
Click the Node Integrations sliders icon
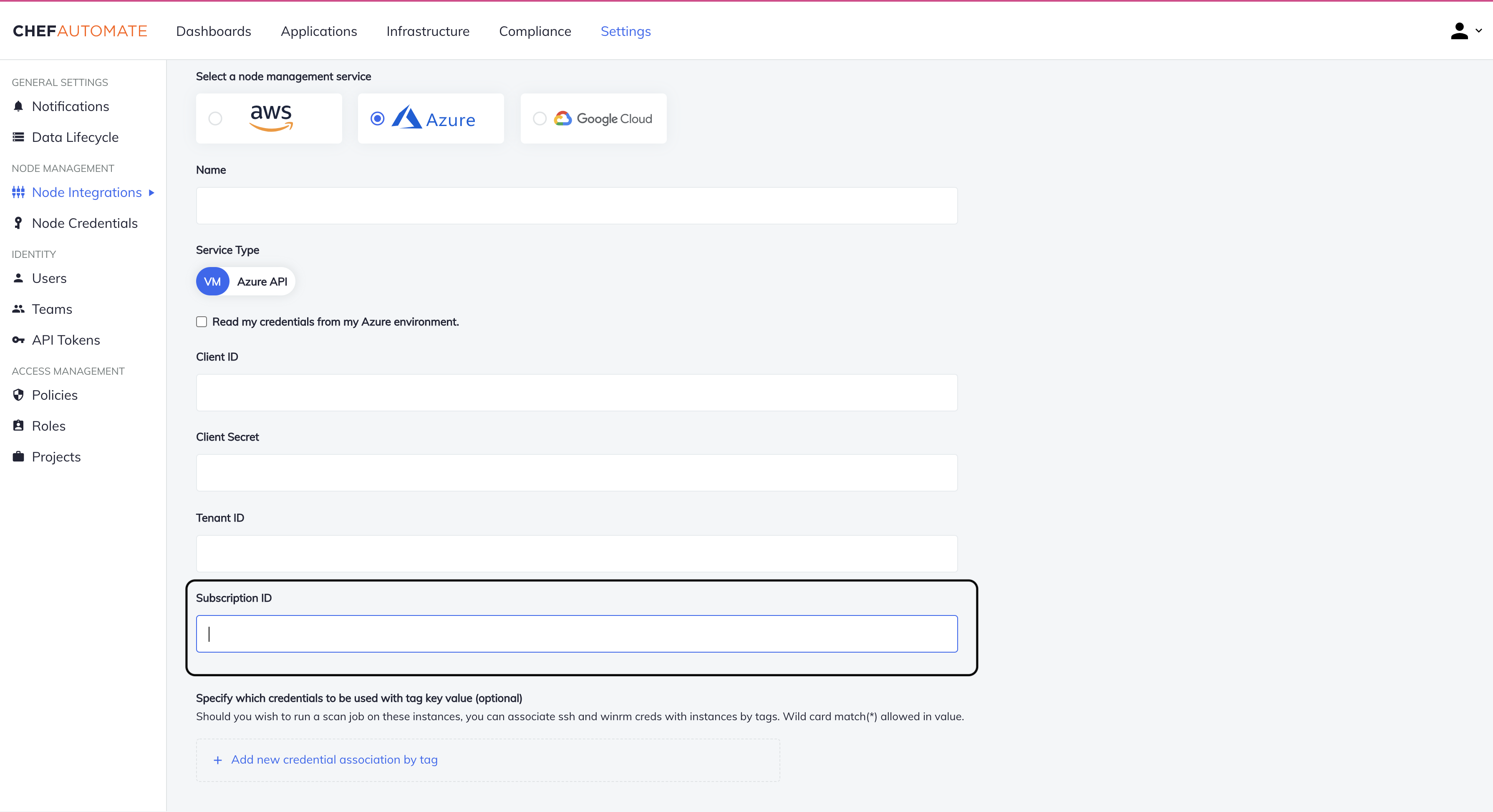tap(18, 192)
